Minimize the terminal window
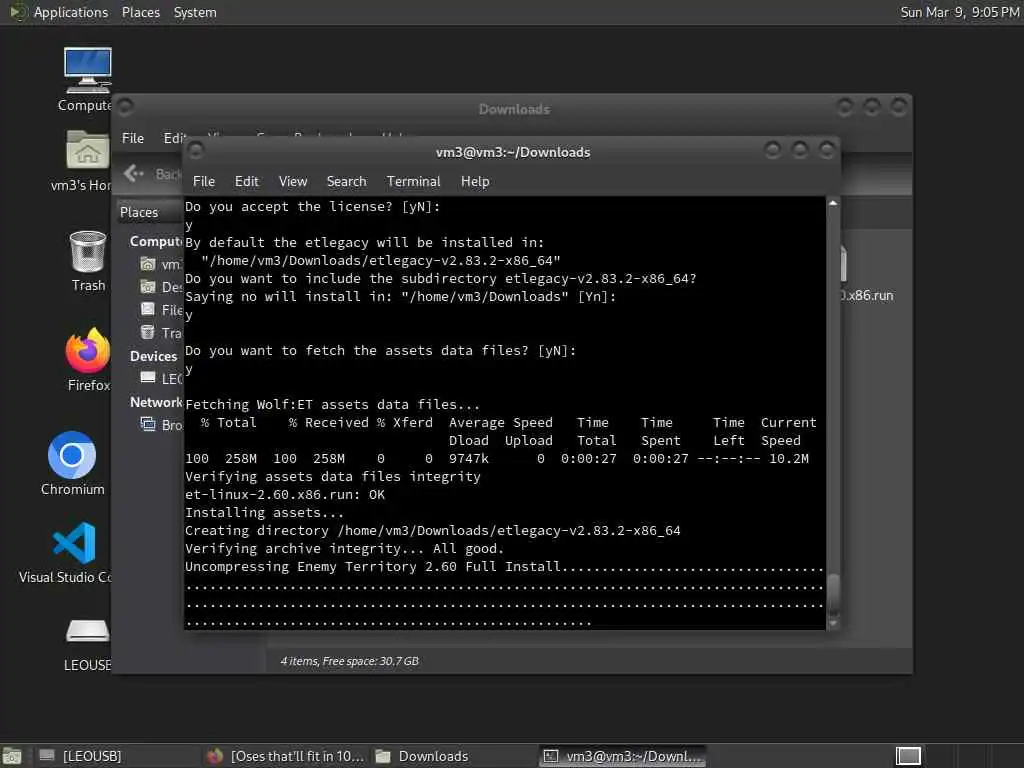The image size is (1024, 768). (773, 151)
